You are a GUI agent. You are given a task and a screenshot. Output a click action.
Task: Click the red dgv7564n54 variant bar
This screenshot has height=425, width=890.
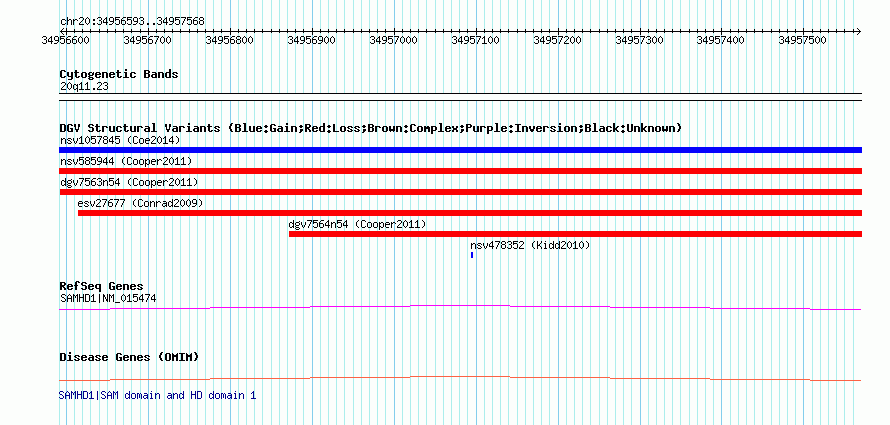click(575, 234)
